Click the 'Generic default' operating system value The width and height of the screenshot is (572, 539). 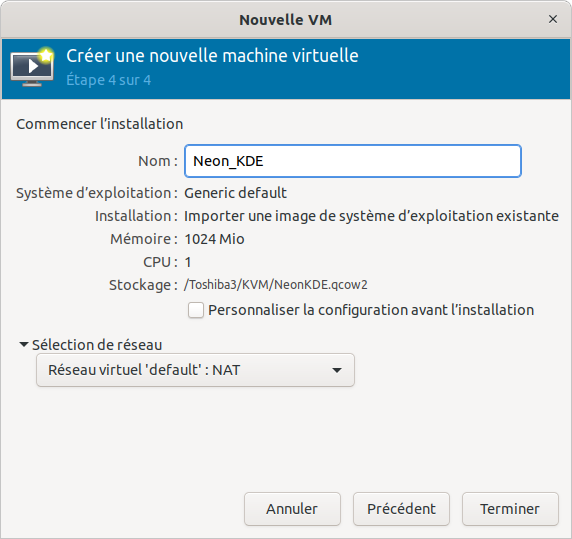click(235, 193)
